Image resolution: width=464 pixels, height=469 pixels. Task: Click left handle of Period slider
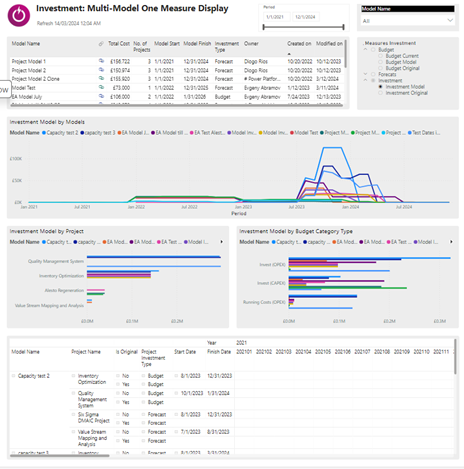tap(263, 27)
